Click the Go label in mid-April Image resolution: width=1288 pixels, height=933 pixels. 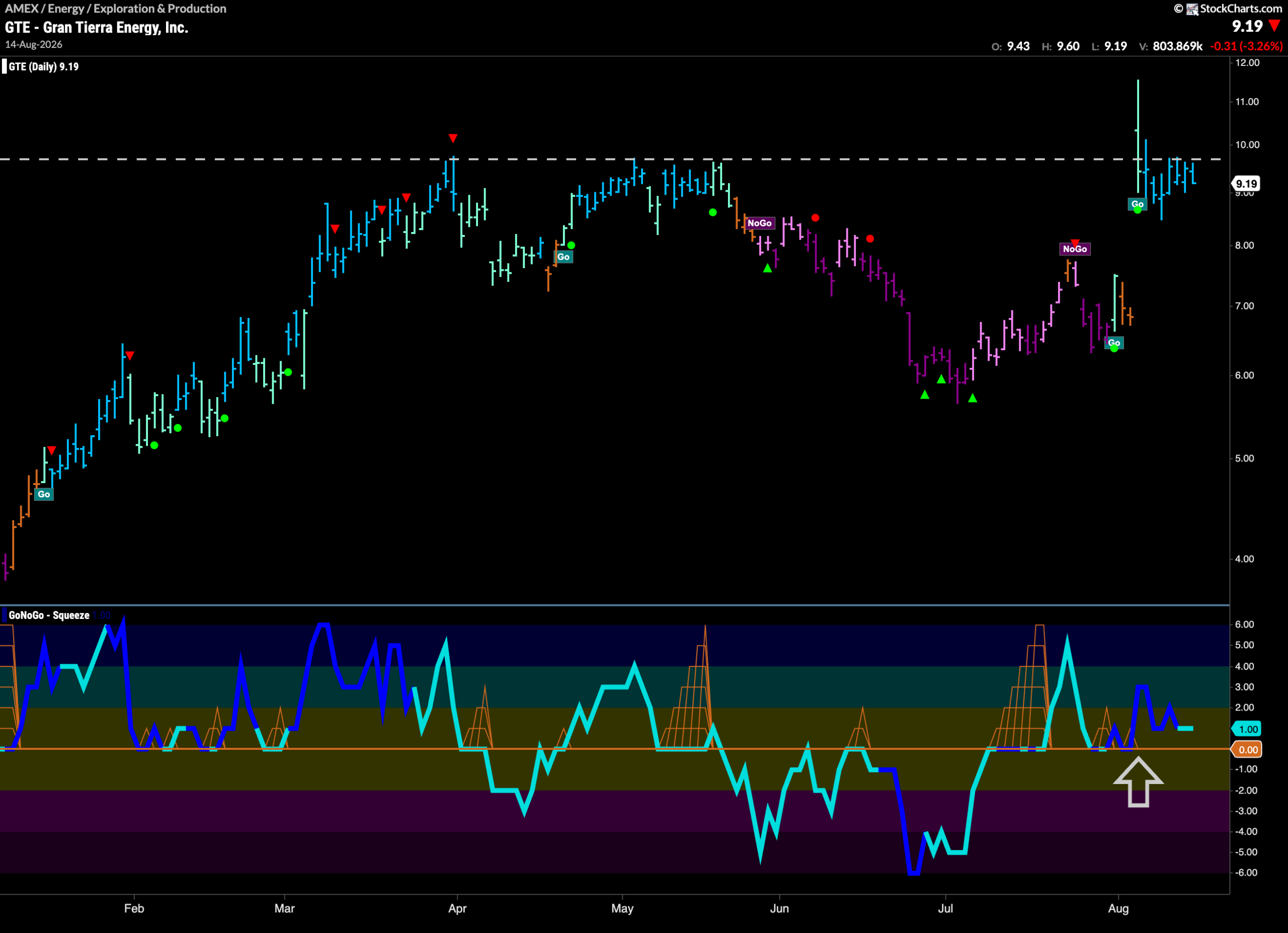pyautogui.click(x=563, y=257)
